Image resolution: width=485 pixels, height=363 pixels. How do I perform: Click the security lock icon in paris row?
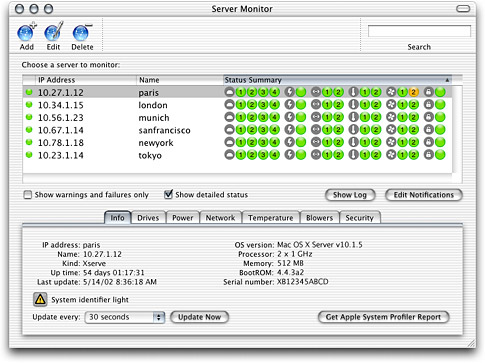429,92
